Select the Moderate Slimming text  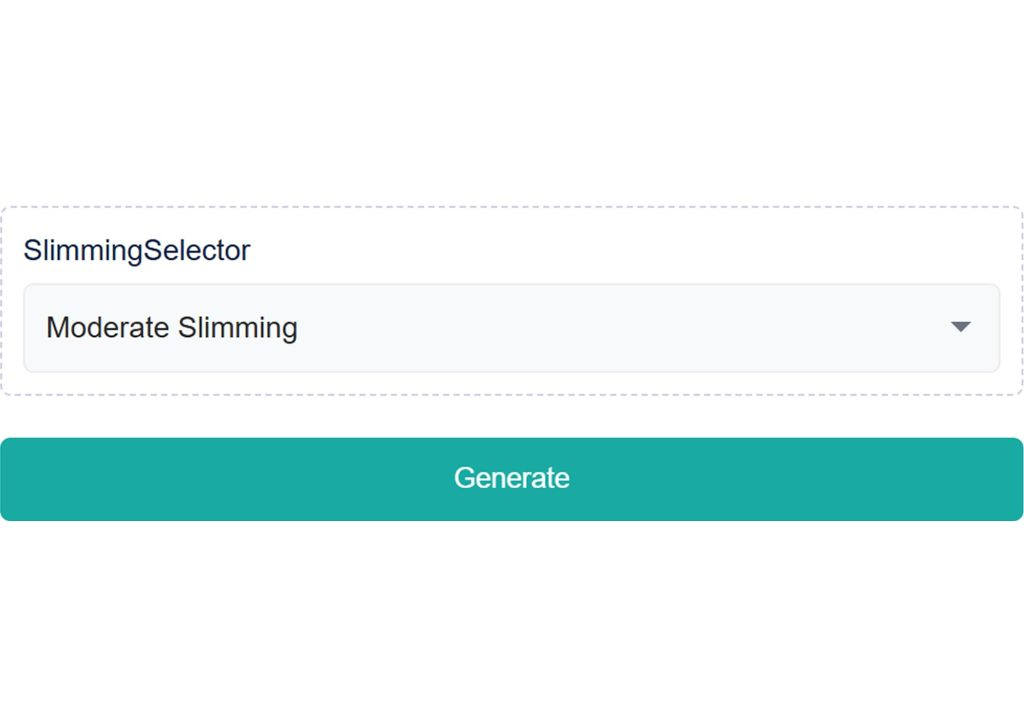172,328
